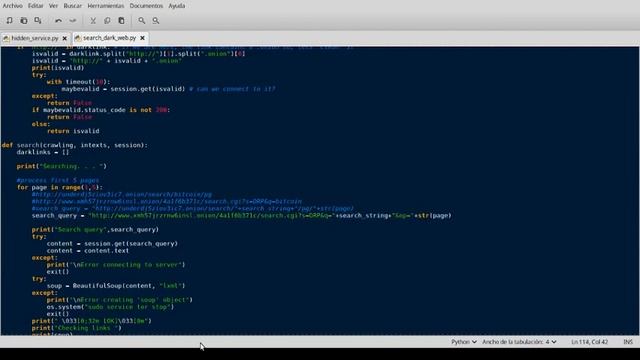Open the Documentos menu
Screen dimensions: 640x360
146,6
